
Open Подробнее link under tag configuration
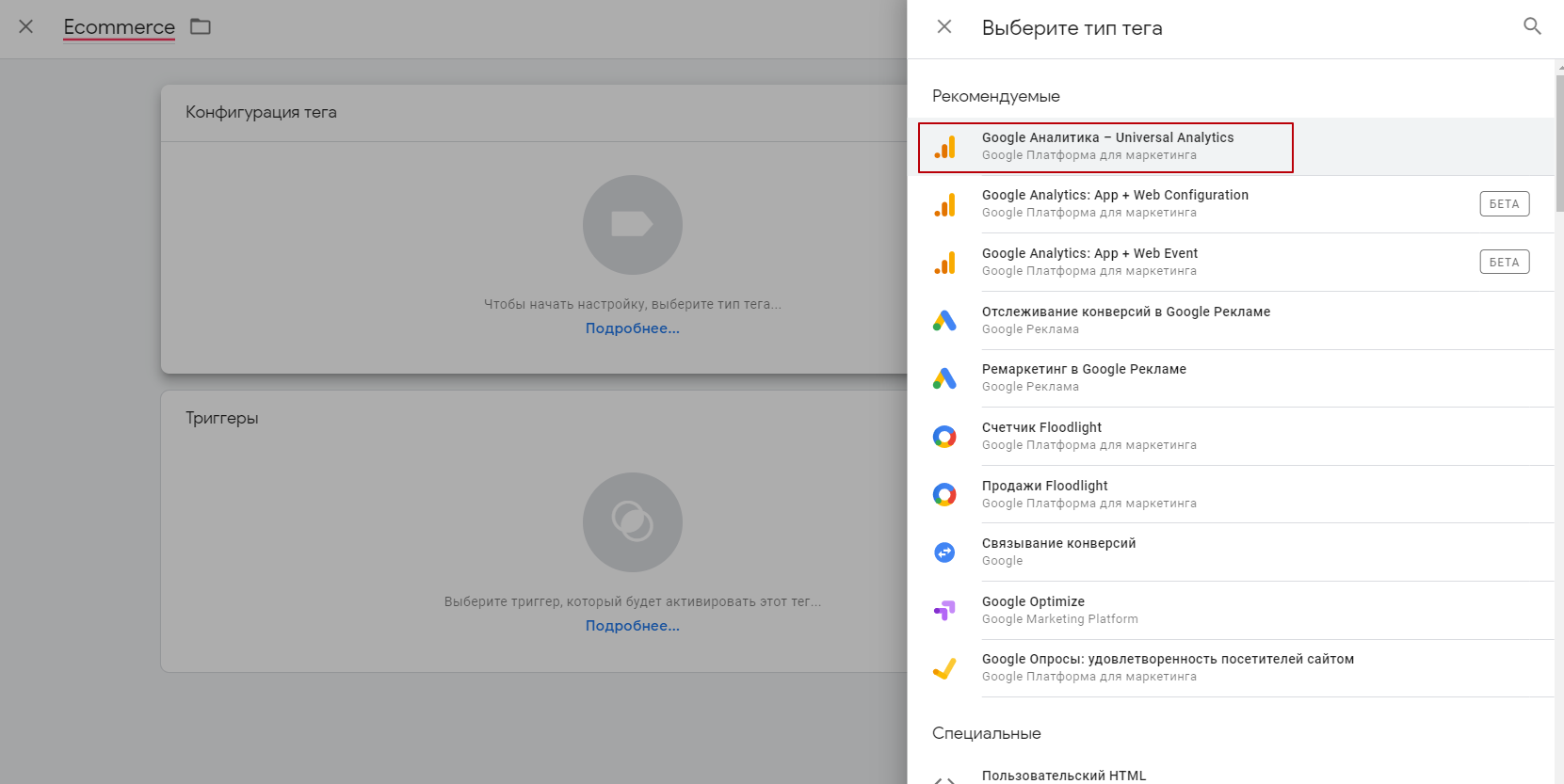tap(633, 328)
